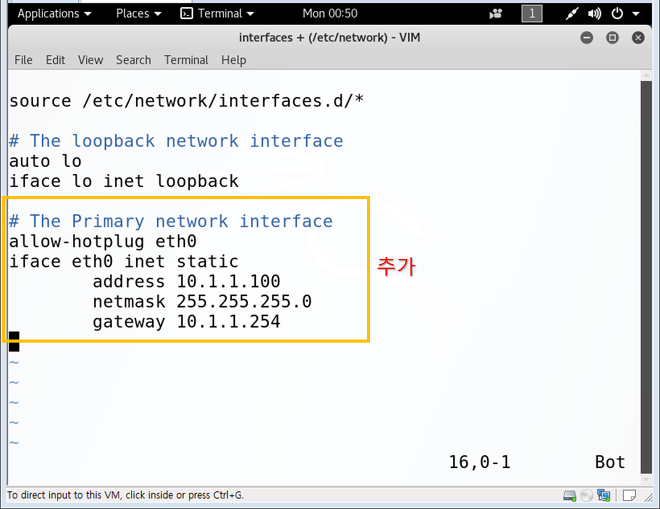Click the 'iface eth0 inet static' line

point(124,261)
